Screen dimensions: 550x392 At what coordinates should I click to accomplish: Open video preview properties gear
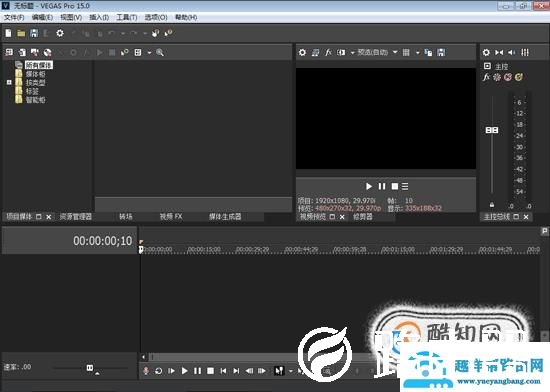pyautogui.click(x=302, y=53)
